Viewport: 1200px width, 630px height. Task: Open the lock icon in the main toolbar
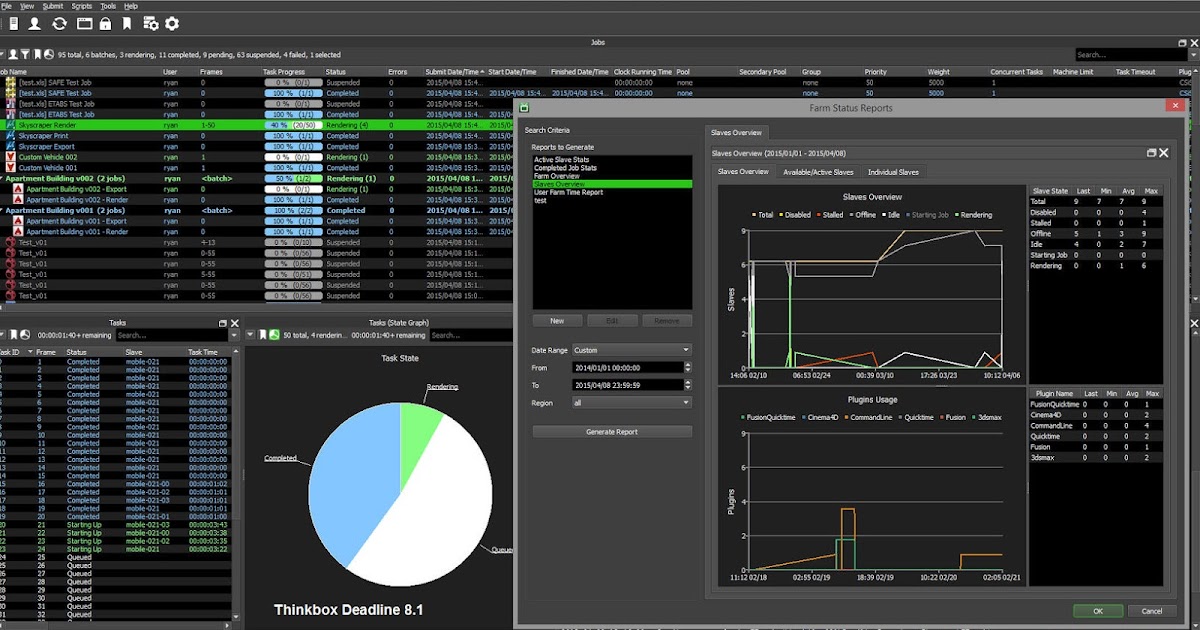[x=106, y=23]
